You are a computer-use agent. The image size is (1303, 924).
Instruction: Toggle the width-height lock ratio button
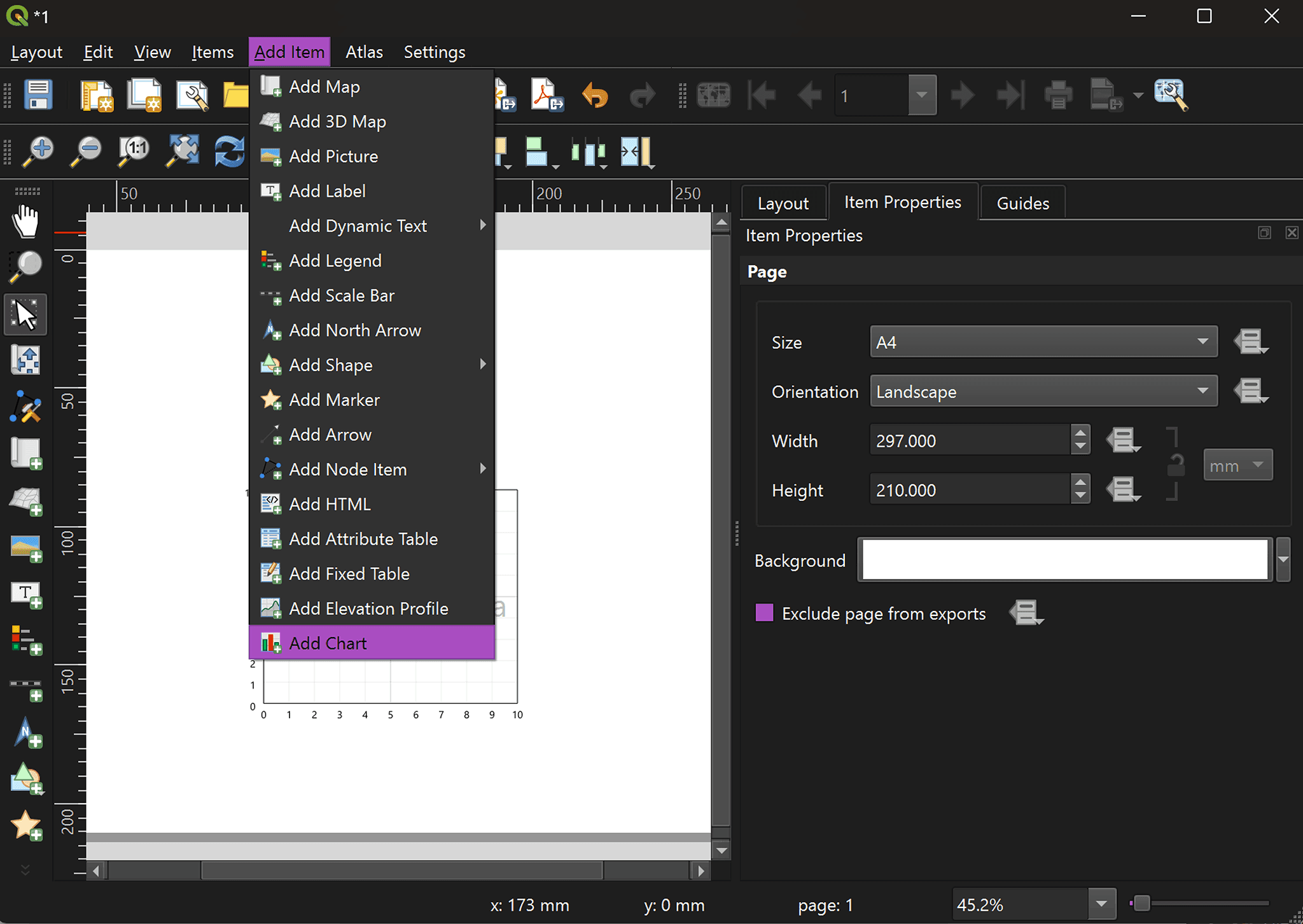pos(1175,465)
